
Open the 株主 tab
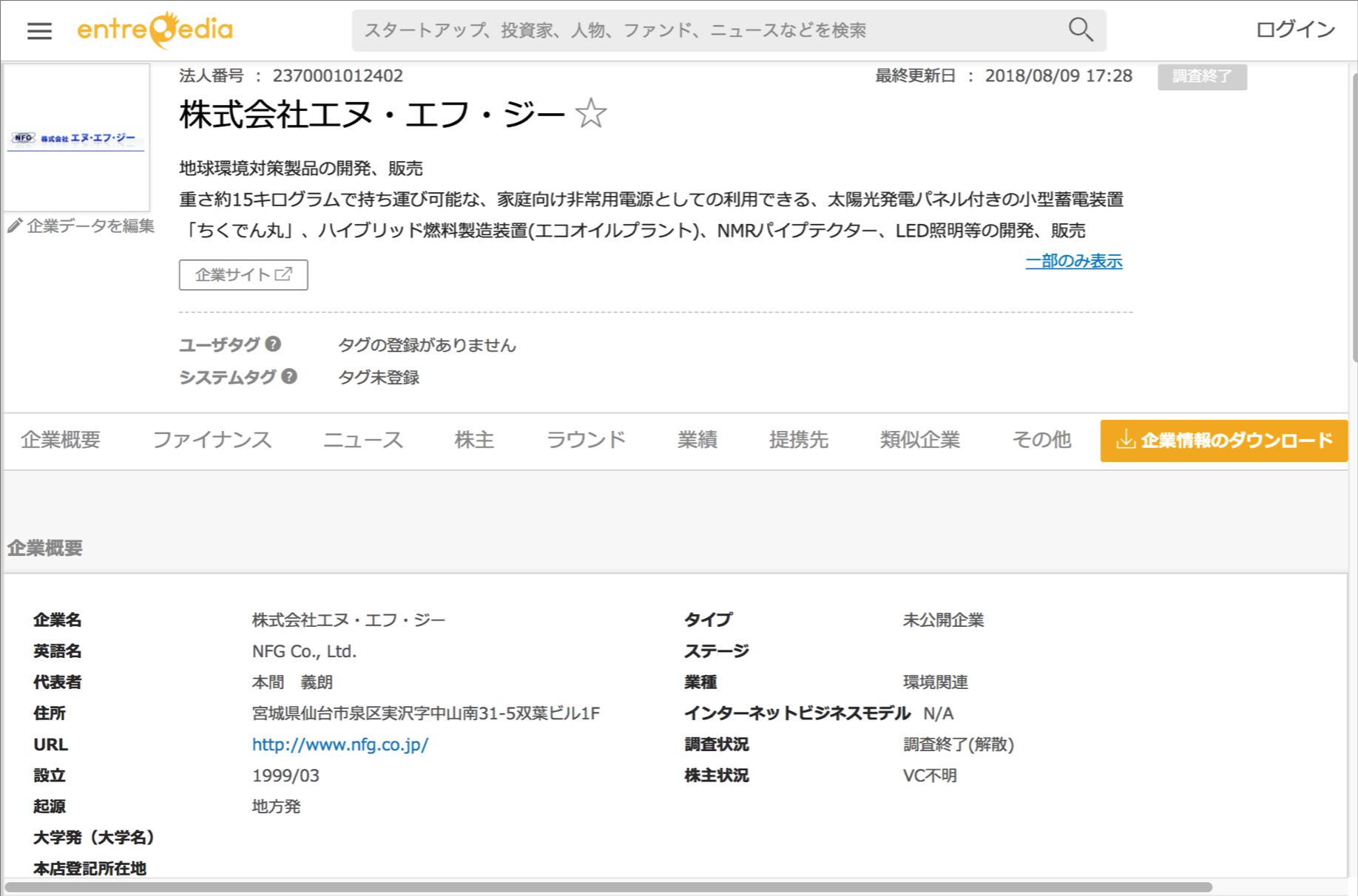coord(473,440)
